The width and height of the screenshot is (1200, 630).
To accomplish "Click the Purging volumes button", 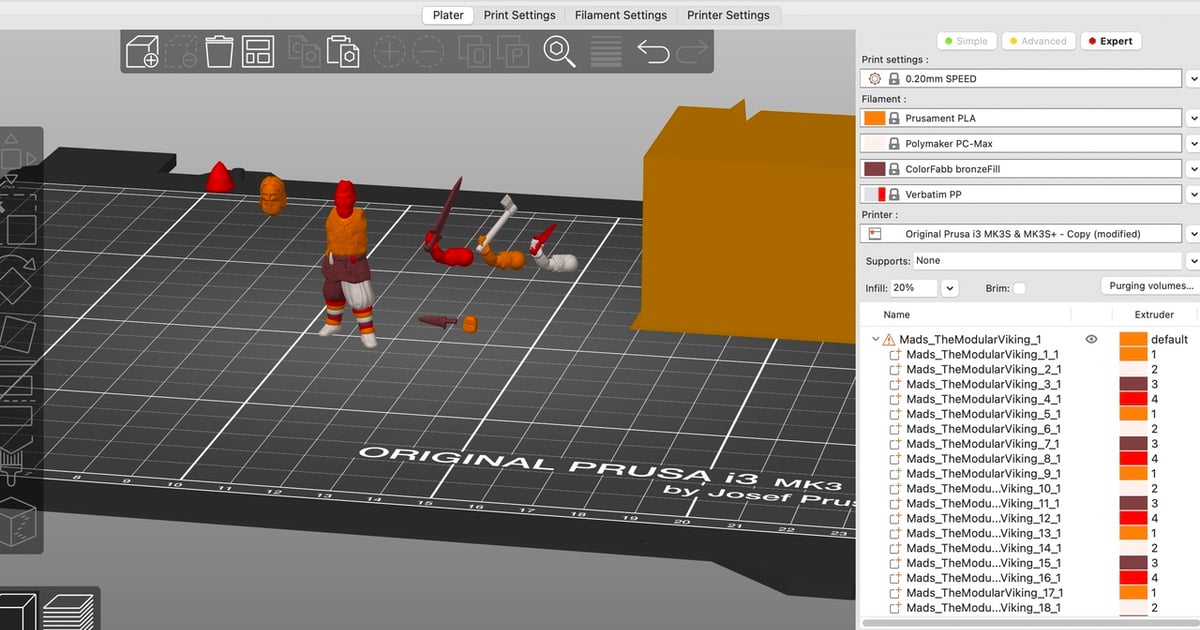I will click(x=1149, y=285).
